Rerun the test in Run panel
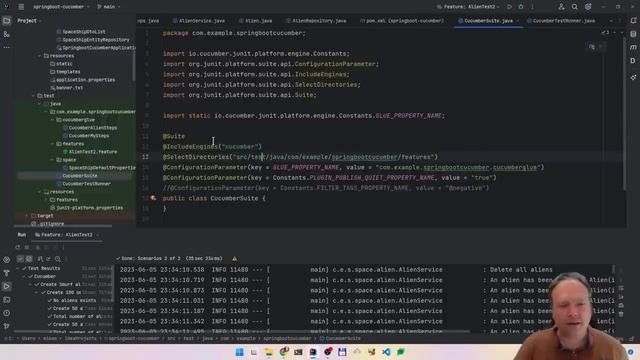The image size is (640, 360). [18, 247]
